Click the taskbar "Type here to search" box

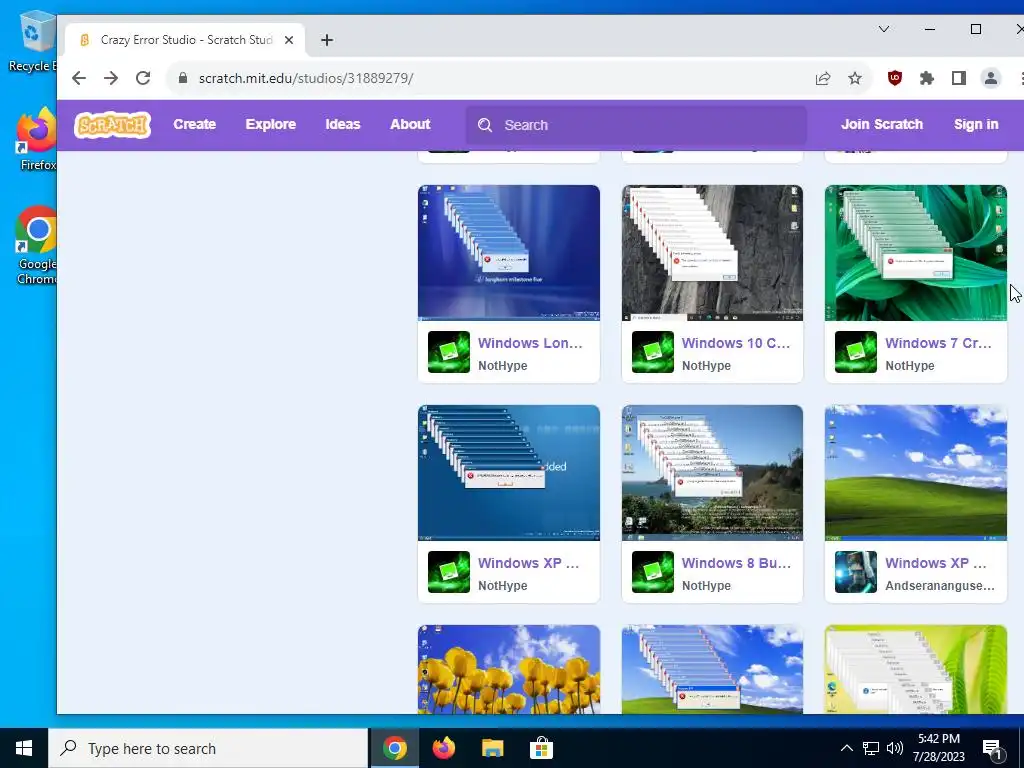[x=208, y=748]
